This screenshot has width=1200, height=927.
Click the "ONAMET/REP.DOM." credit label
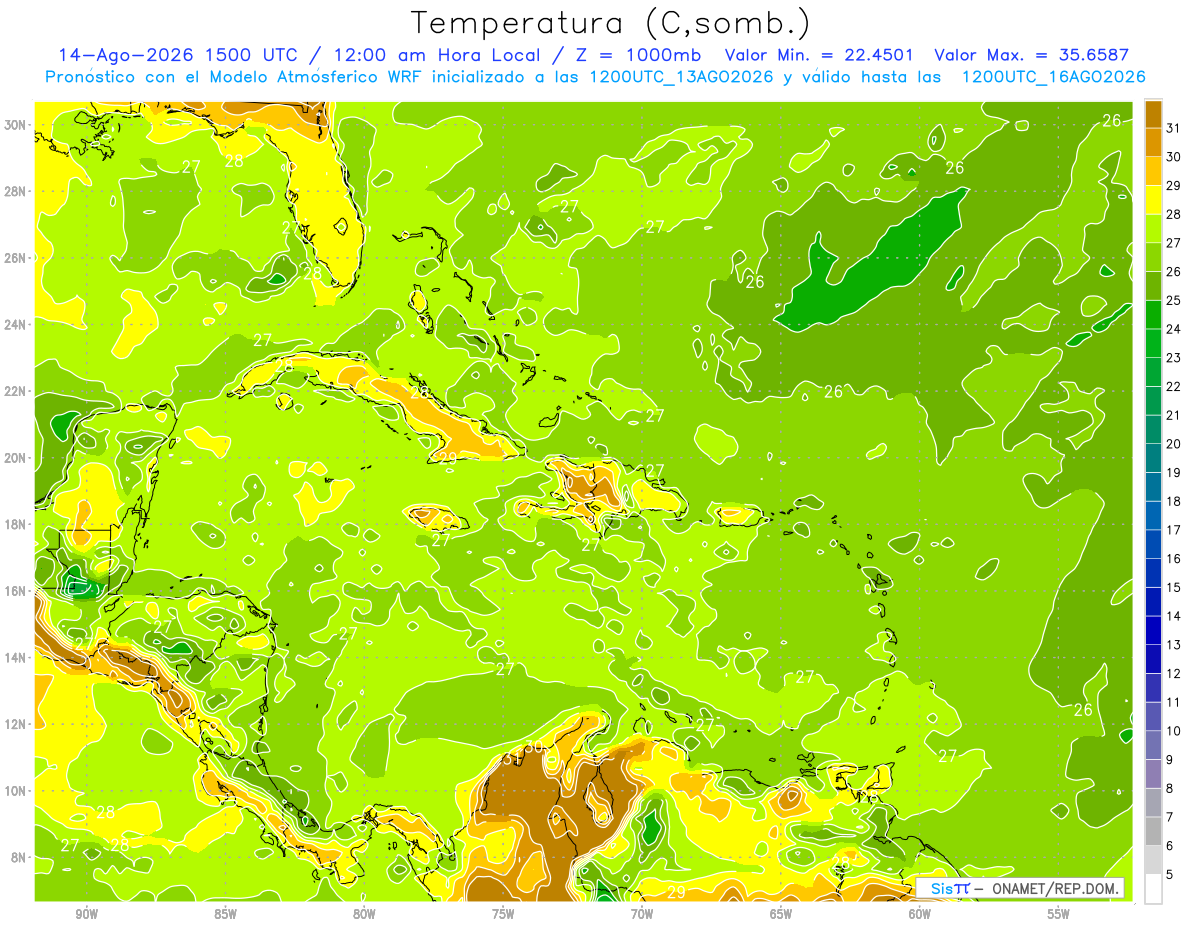[1053, 888]
